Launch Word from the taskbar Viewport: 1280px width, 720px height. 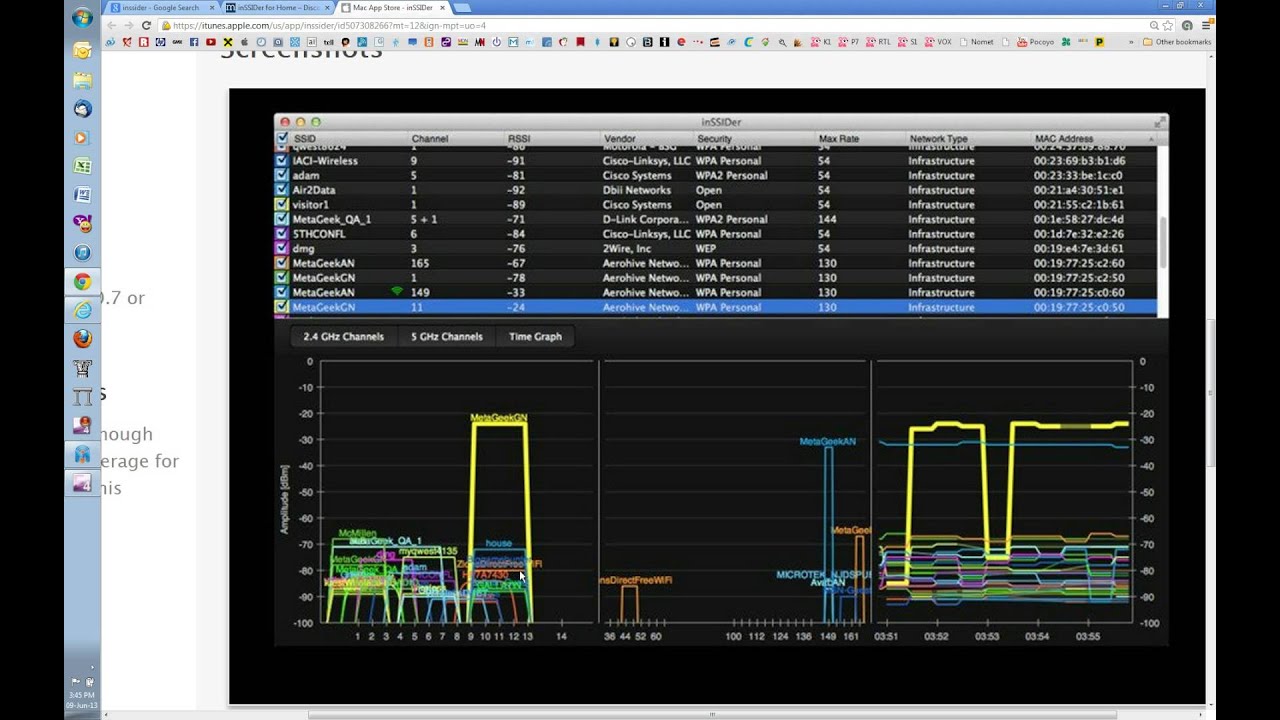point(82,195)
